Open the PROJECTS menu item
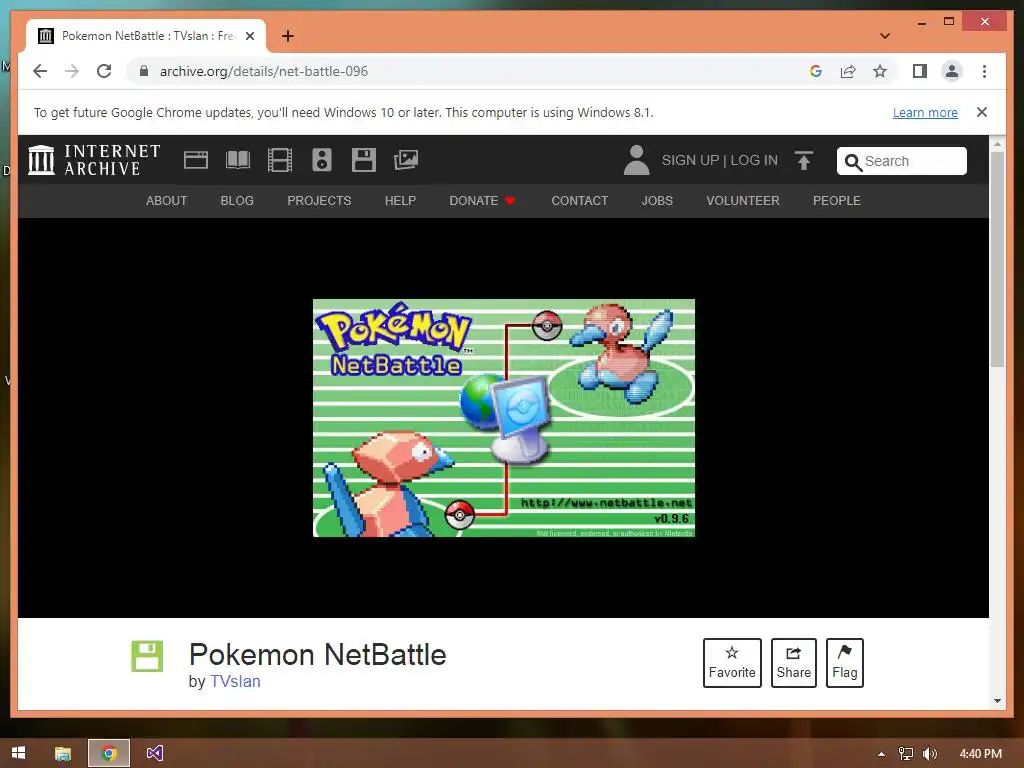Image resolution: width=1024 pixels, height=768 pixels. click(x=319, y=200)
